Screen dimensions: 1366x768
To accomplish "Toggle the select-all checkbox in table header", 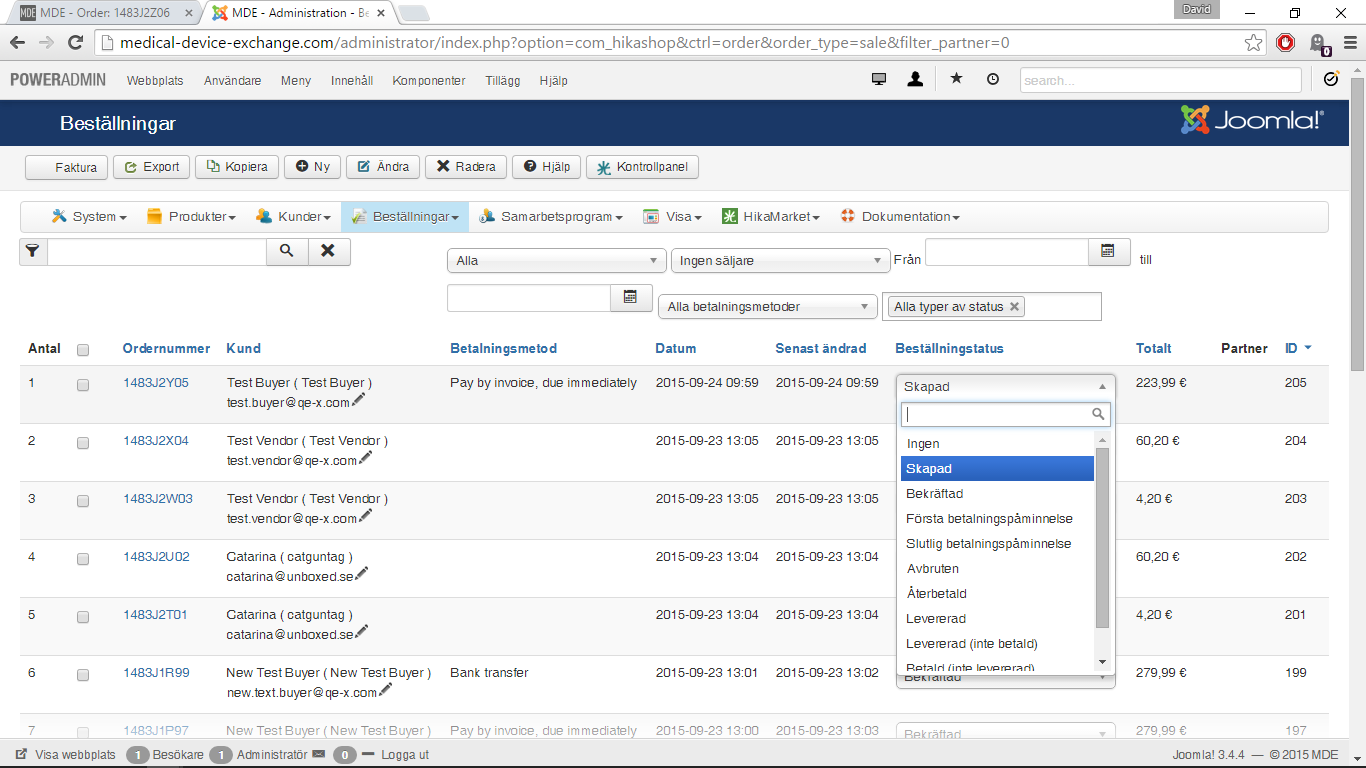I will [83, 350].
